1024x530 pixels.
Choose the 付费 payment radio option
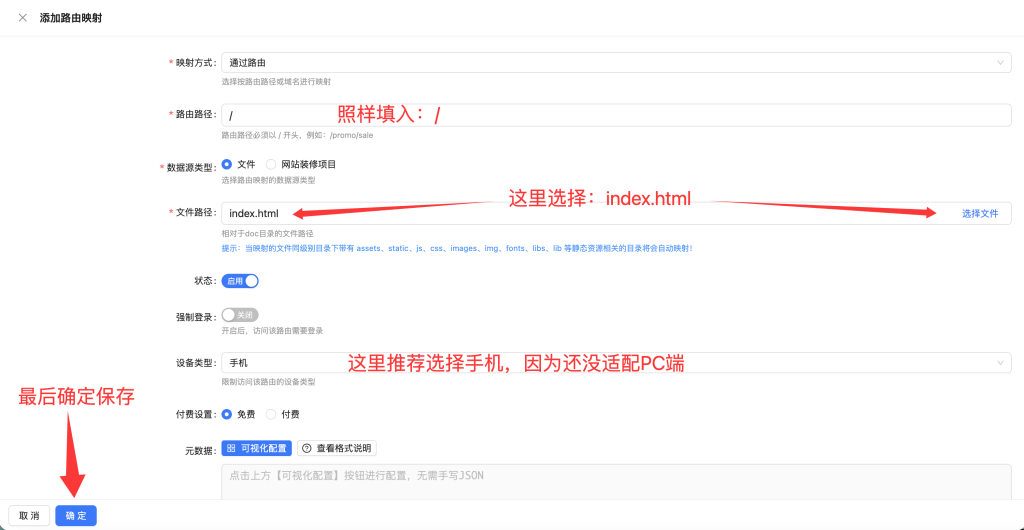pyautogui.click(x=272, y=414)
